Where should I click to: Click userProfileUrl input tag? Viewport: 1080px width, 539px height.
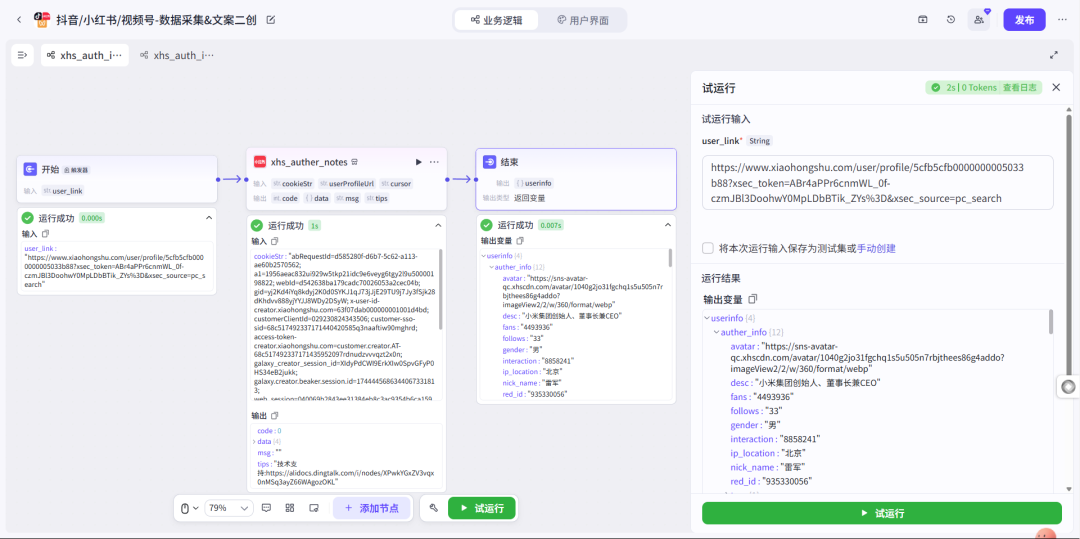(x=347, y=184)
